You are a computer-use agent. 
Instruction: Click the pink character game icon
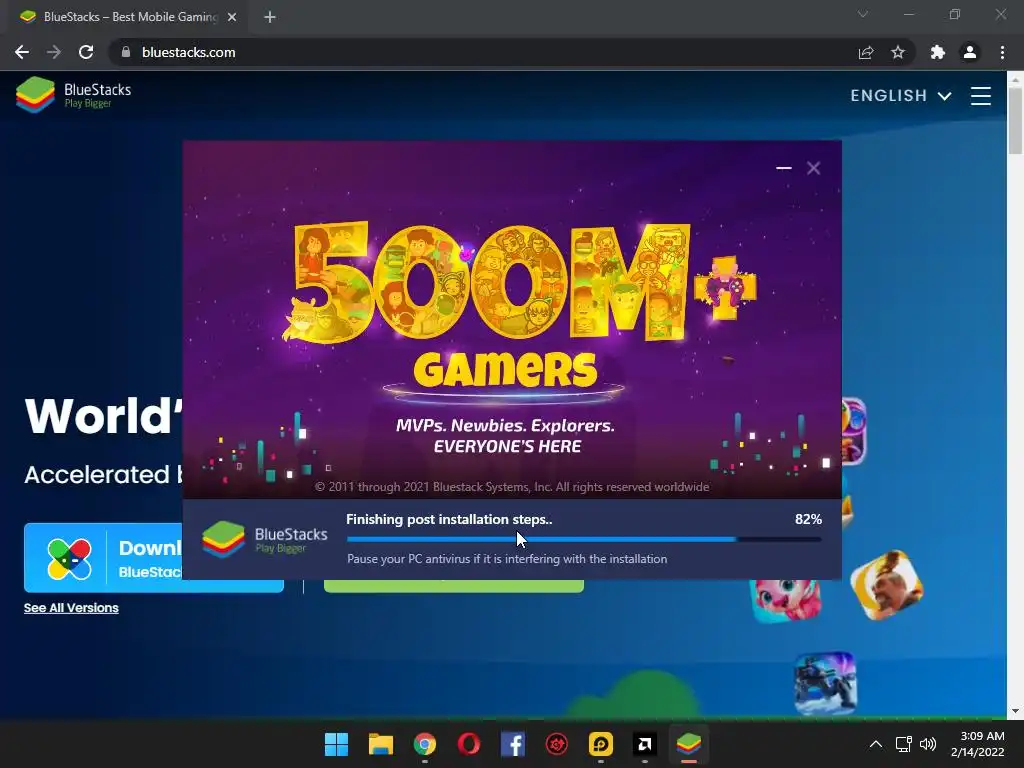786,601
